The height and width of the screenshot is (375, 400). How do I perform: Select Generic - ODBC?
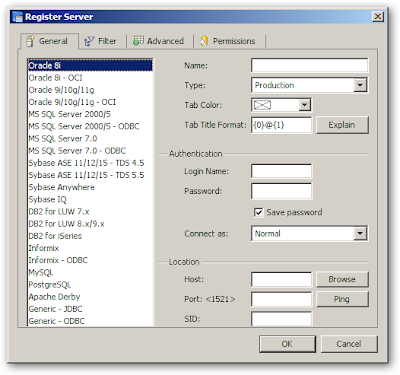click(90, 321)
